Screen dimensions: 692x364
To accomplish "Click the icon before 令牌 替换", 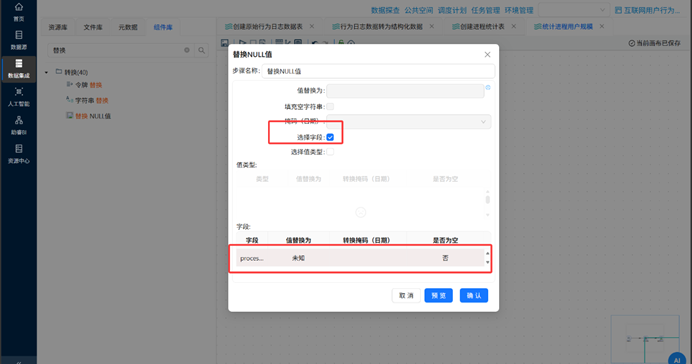I will coord(69,84).
